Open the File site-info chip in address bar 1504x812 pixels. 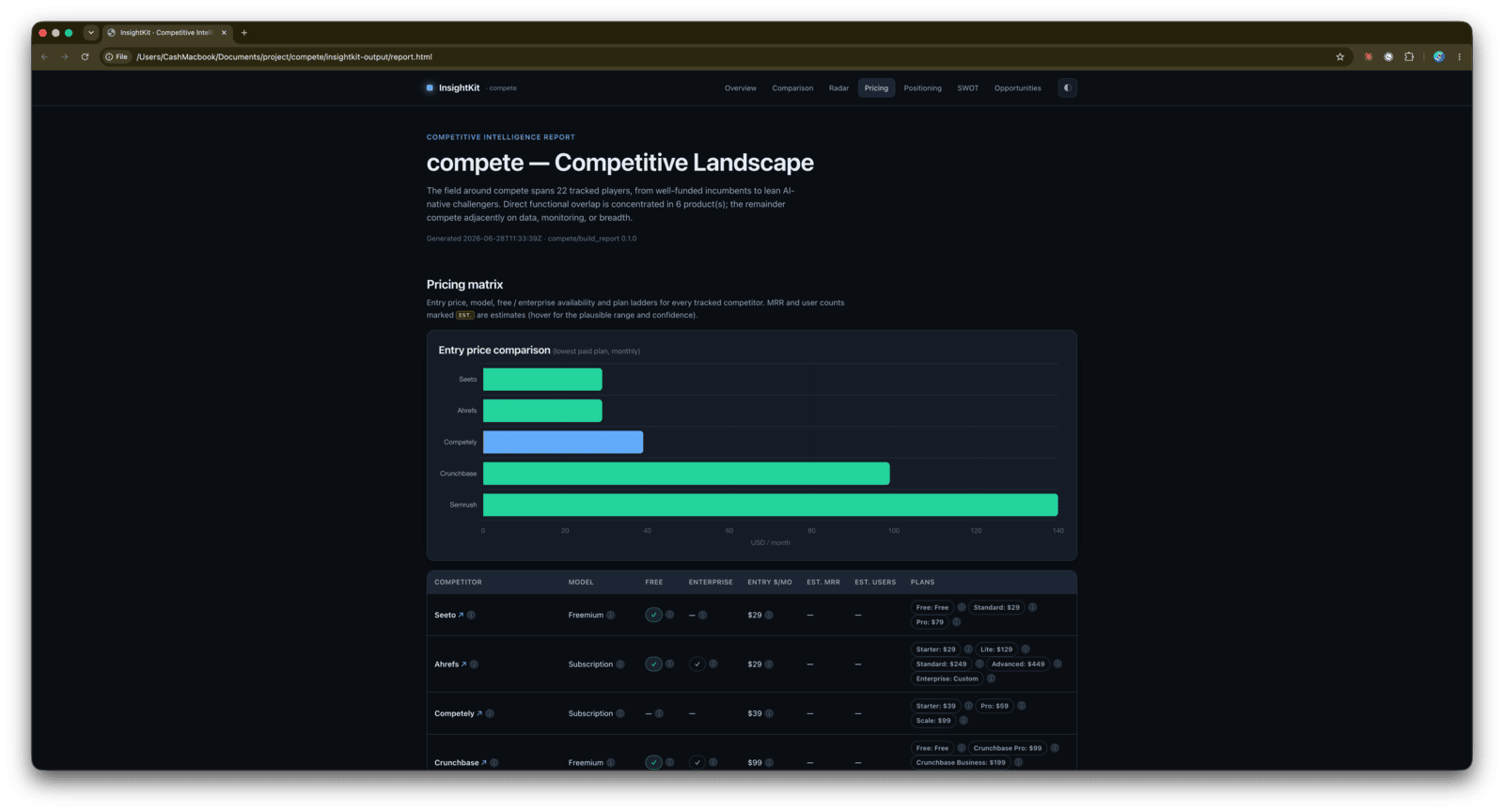coord(117,57)
